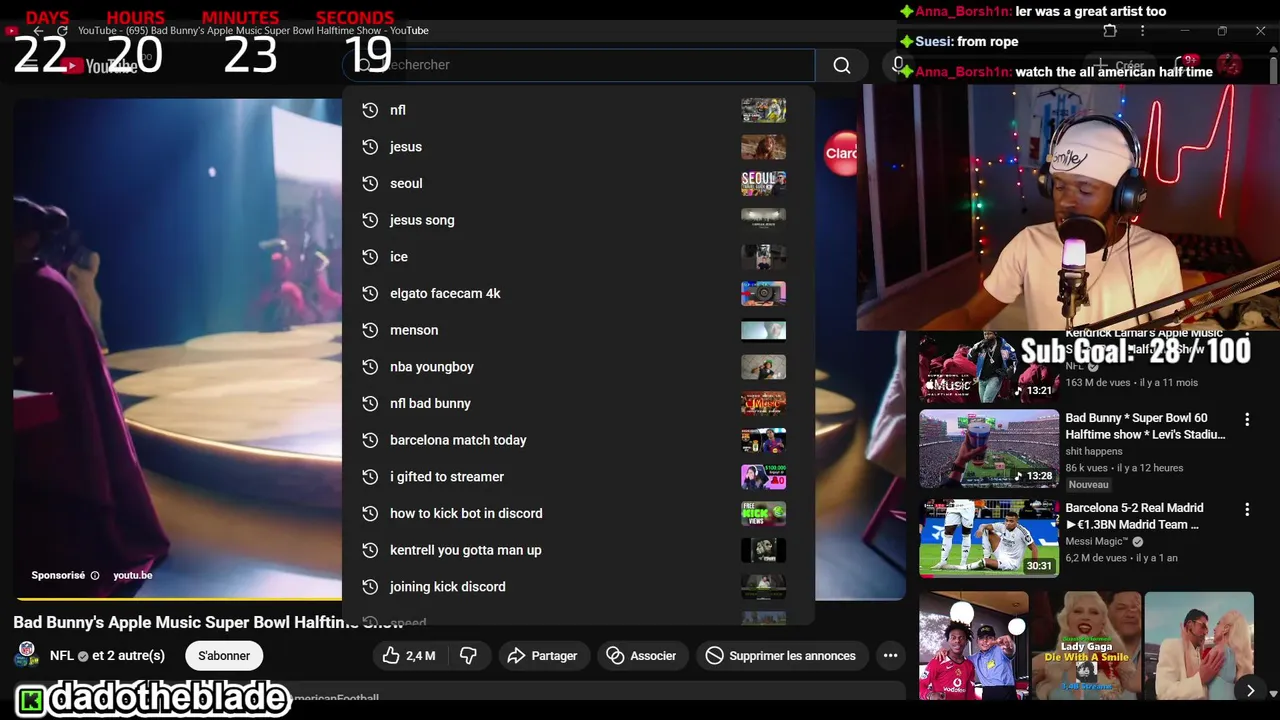Open the browser extensions puzzle icon

pos(1110,31)
